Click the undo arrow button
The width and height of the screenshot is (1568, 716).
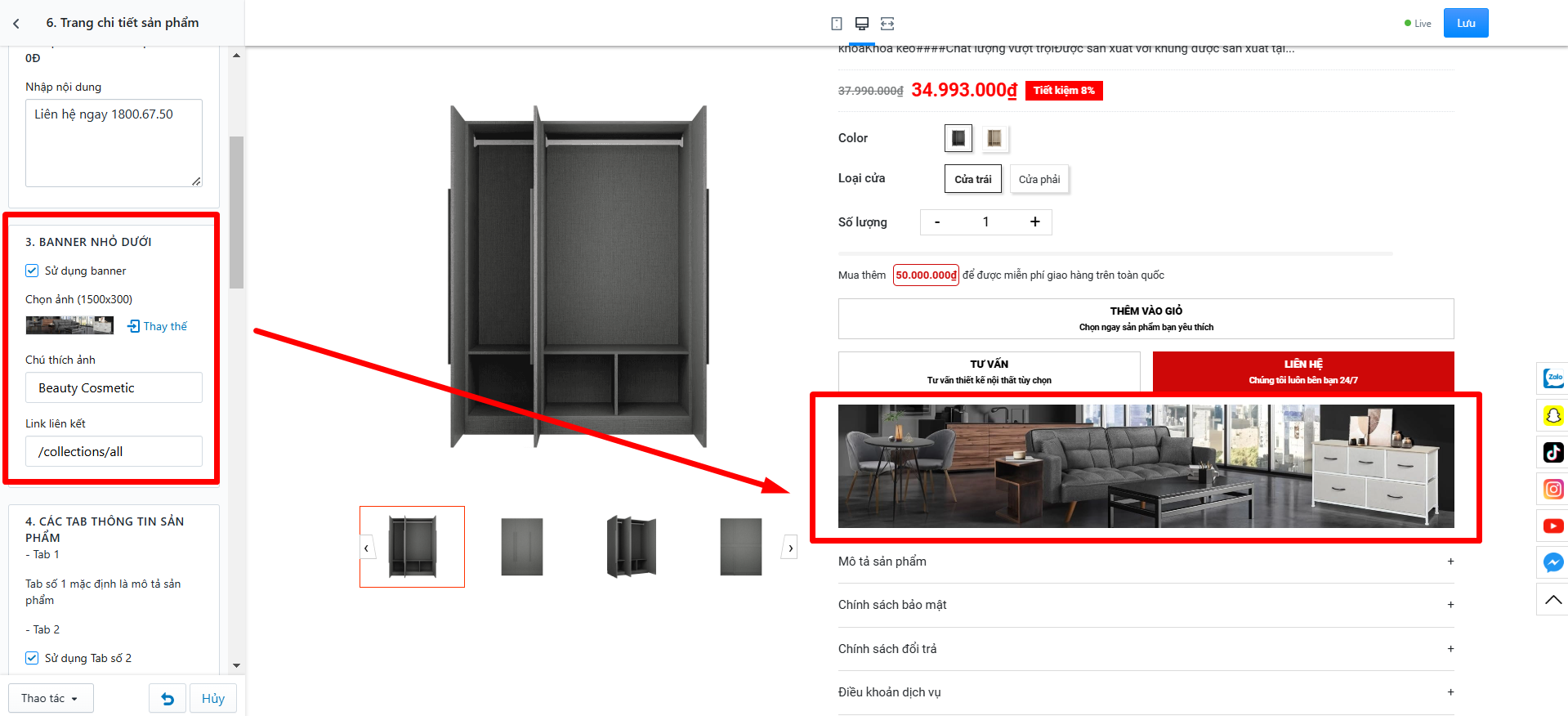tap(168, 699)
